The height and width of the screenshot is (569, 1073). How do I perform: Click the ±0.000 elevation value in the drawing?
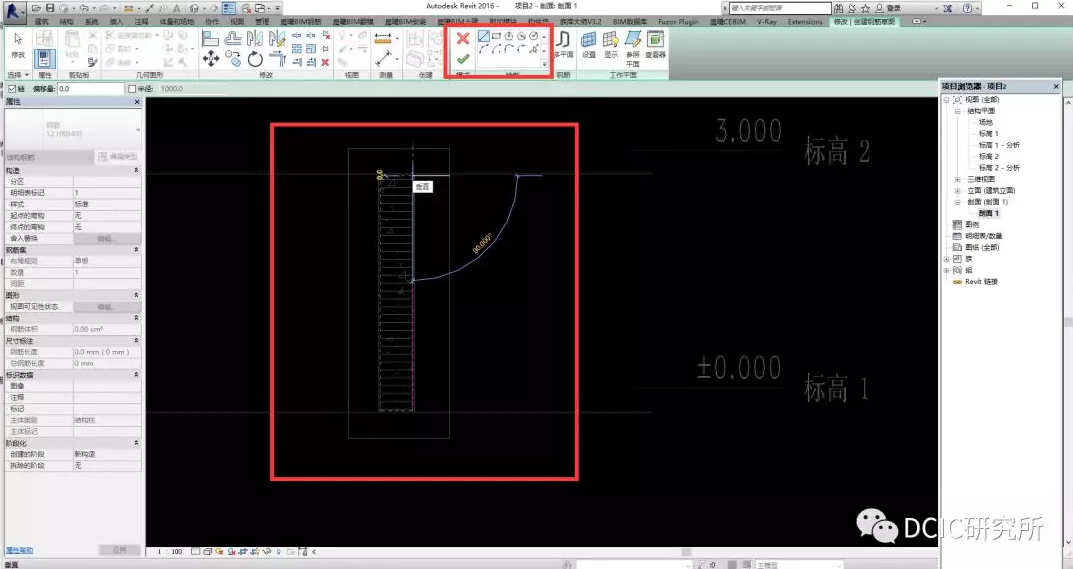(x=739, y=368)
